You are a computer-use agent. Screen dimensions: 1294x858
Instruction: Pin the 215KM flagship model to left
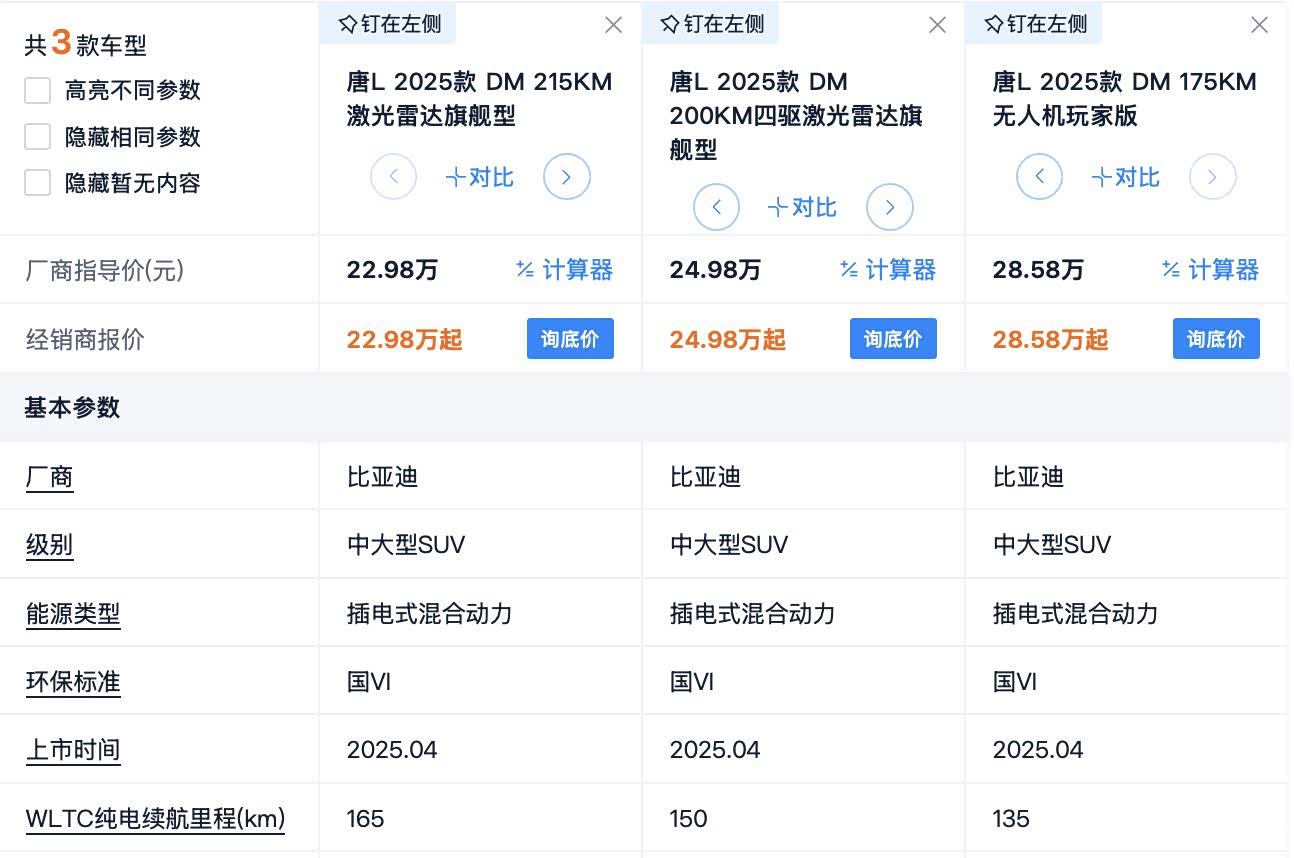[x=389, y=24]
